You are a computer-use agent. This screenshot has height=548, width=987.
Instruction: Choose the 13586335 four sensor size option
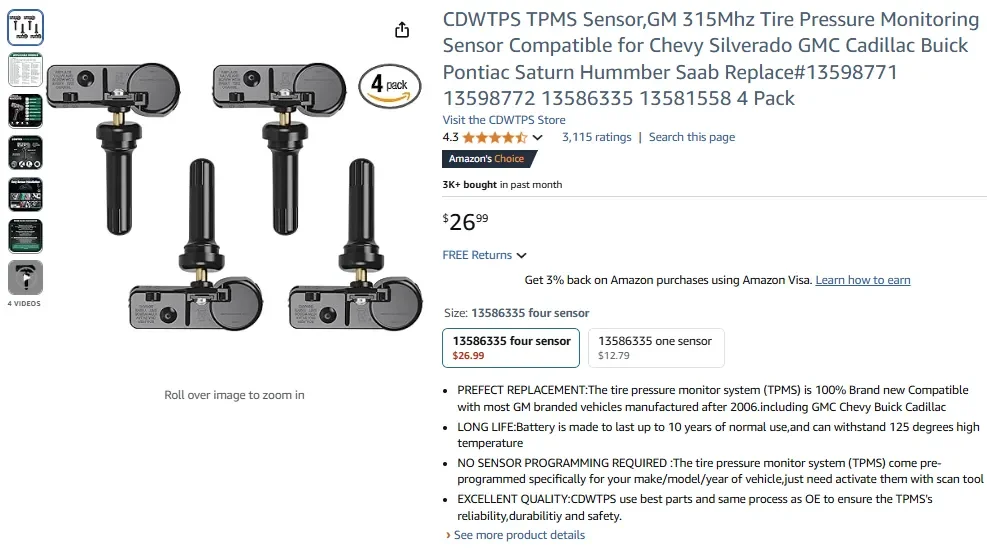coord(511,347)
